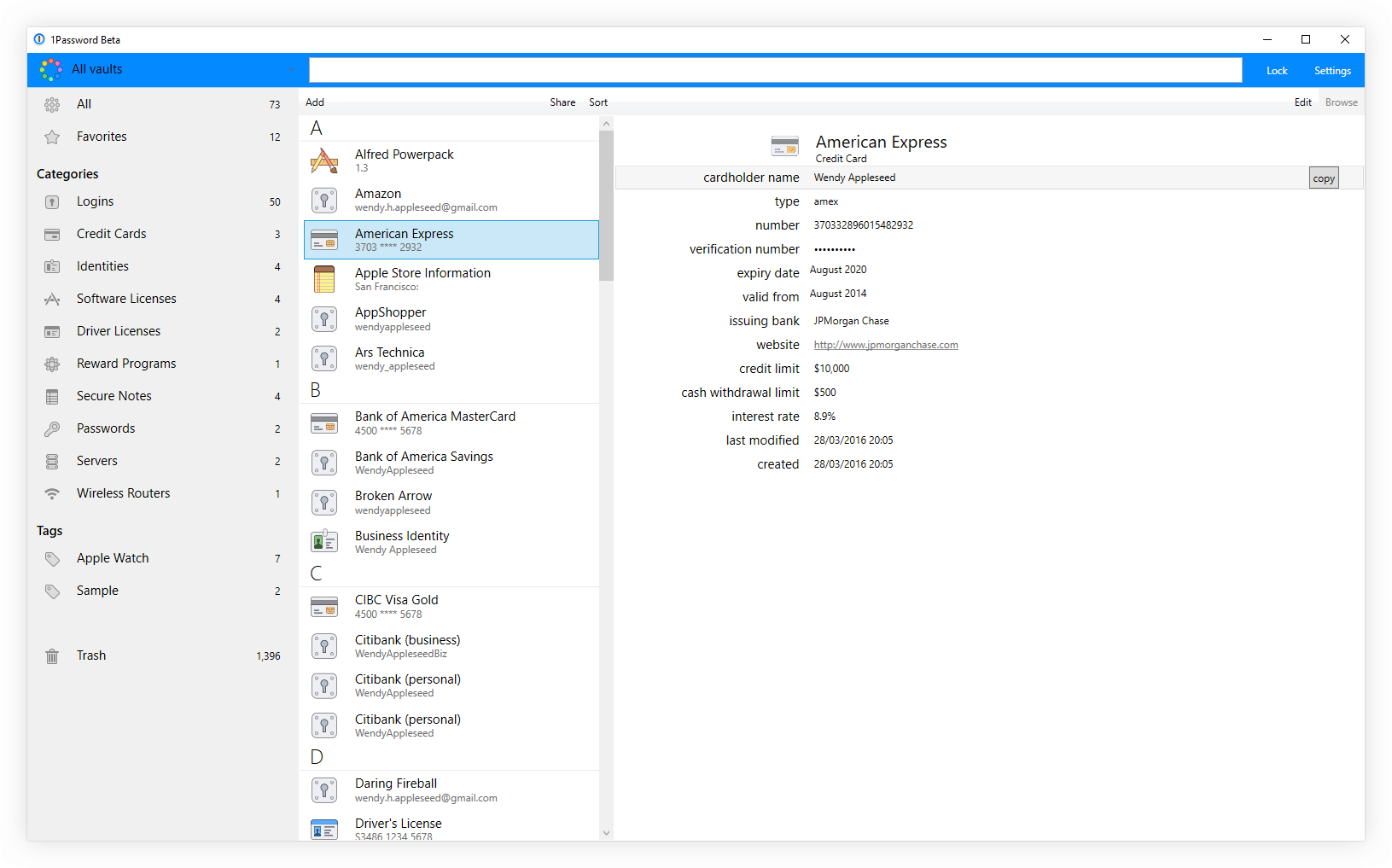This screenshot has height=868, width=1392.
Task: Click the Alfred Powerpack app icon
Action: tap(324, 160)
